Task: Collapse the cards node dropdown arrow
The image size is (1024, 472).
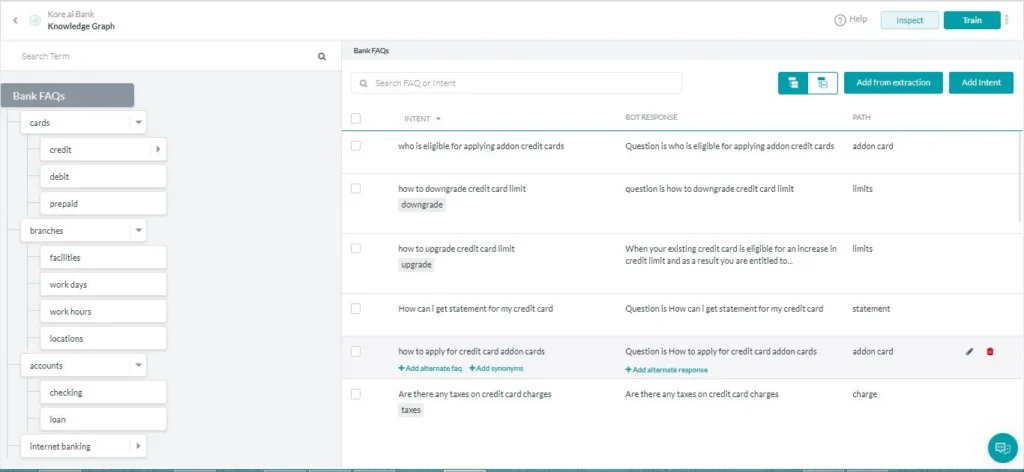Action: click(x=138, y=122)
